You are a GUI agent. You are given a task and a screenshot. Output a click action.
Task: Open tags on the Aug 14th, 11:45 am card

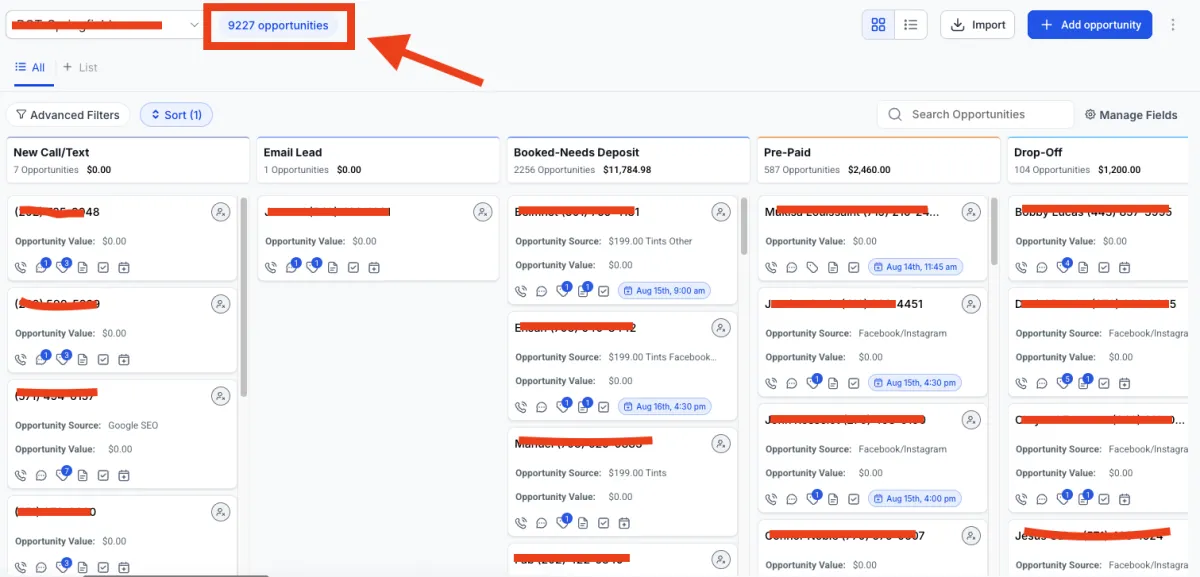click(812, 267)
